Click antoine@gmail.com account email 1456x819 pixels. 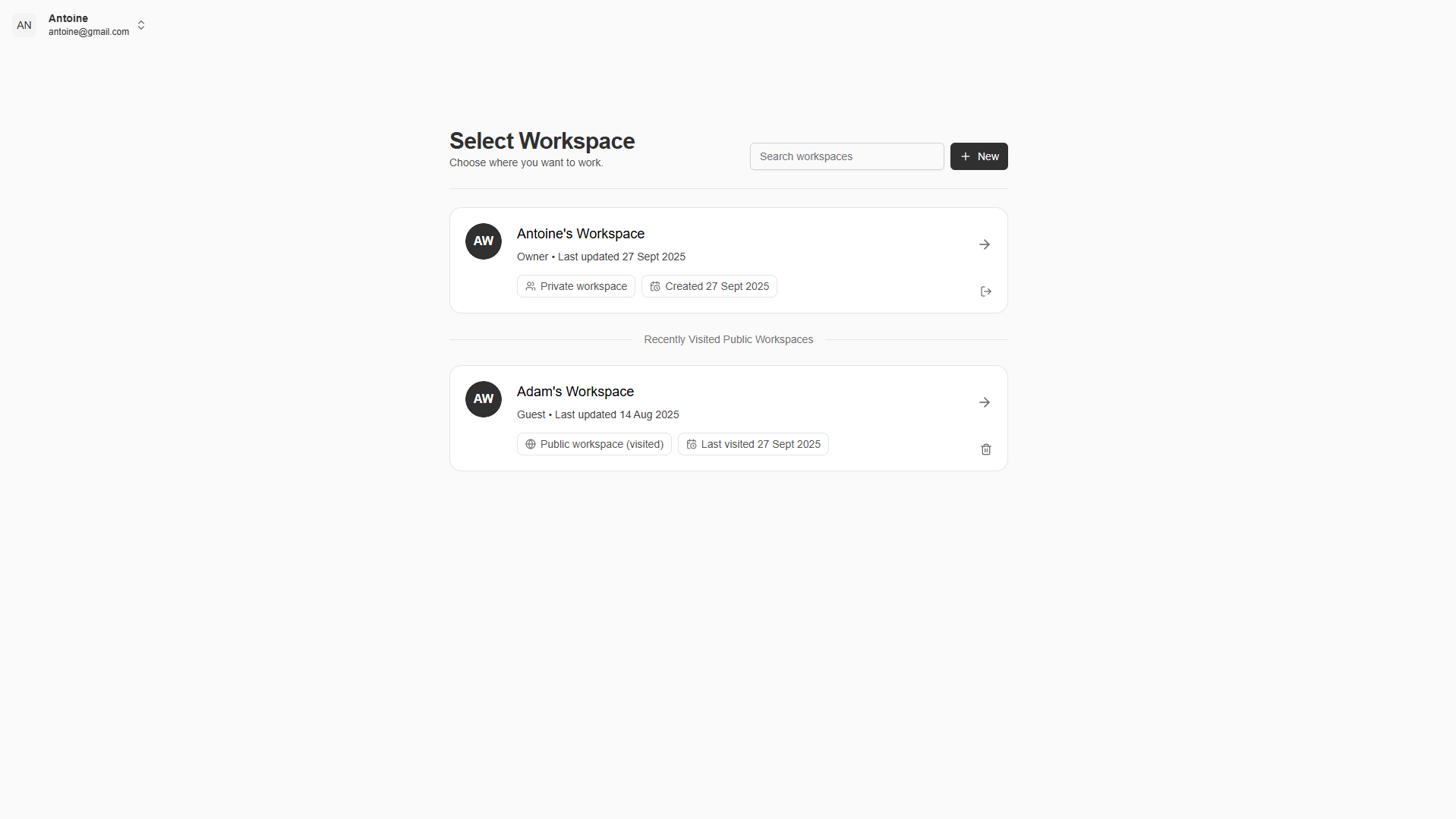89,32
